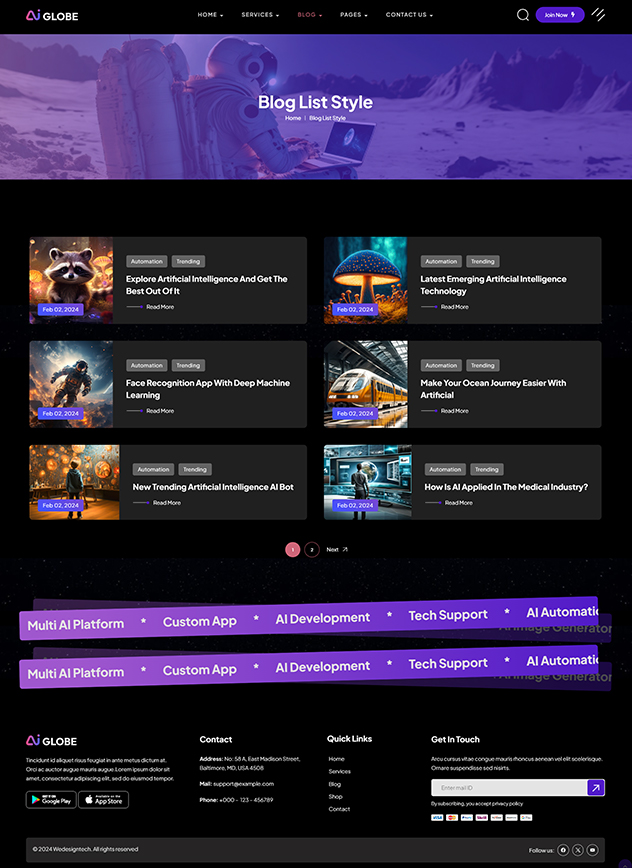Click the Google Play store badge

51,799
